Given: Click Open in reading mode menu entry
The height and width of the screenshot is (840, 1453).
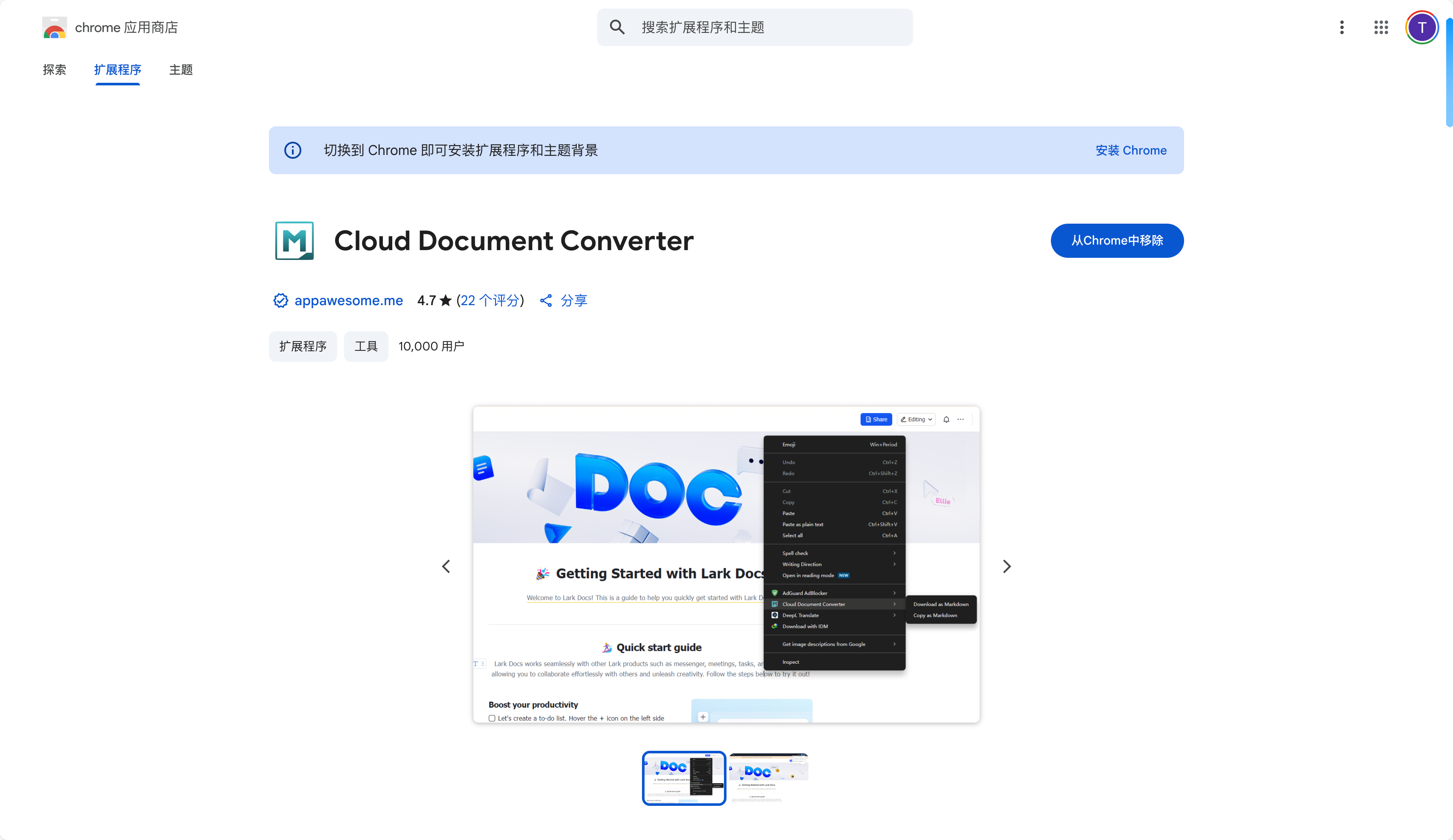Looking at the screenshot, I should (x=834, y=575).
